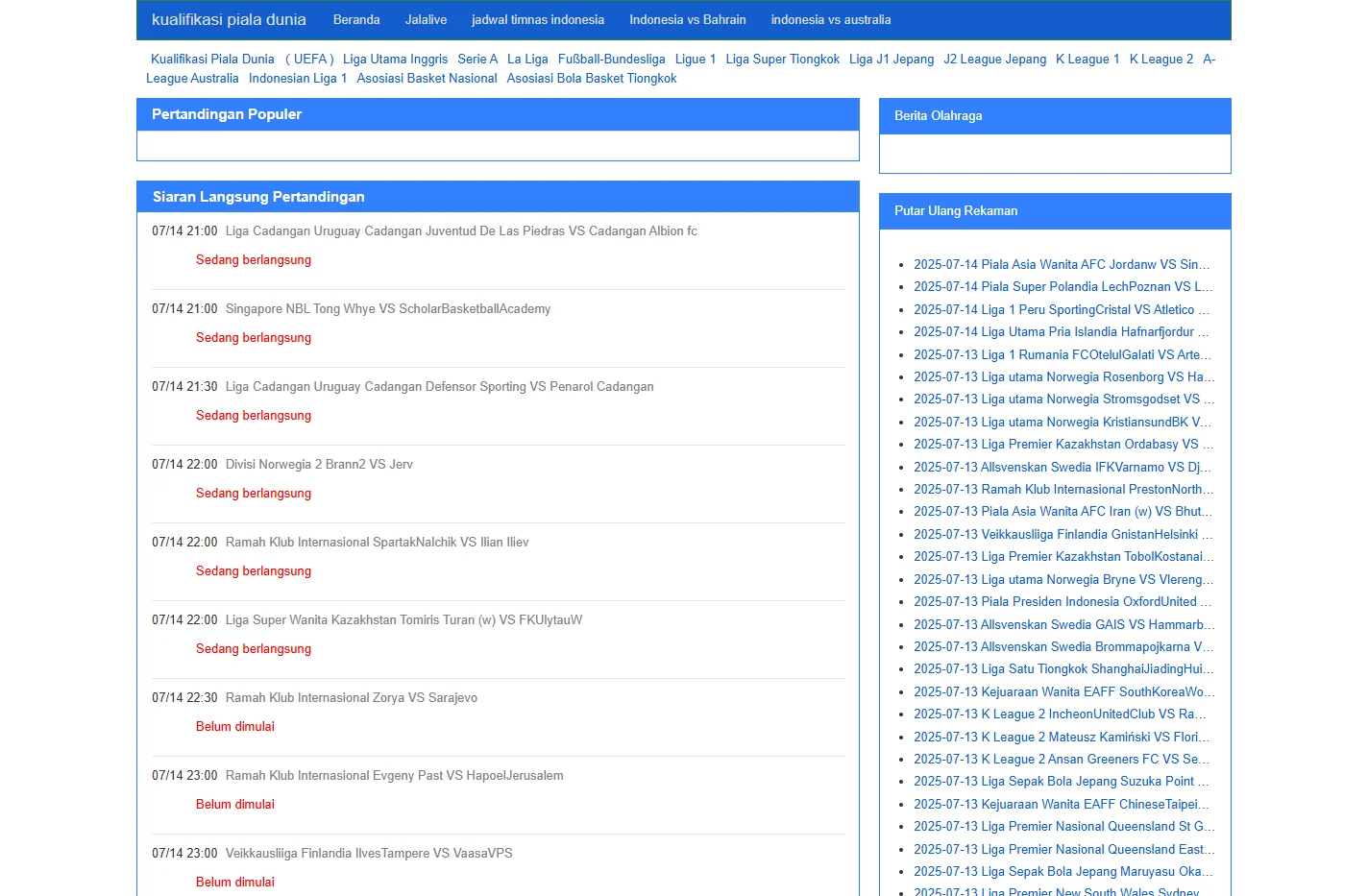
Task: Open Liga Super Tiongkok category link
Action: pyautogui.click(x=782, y=59)
